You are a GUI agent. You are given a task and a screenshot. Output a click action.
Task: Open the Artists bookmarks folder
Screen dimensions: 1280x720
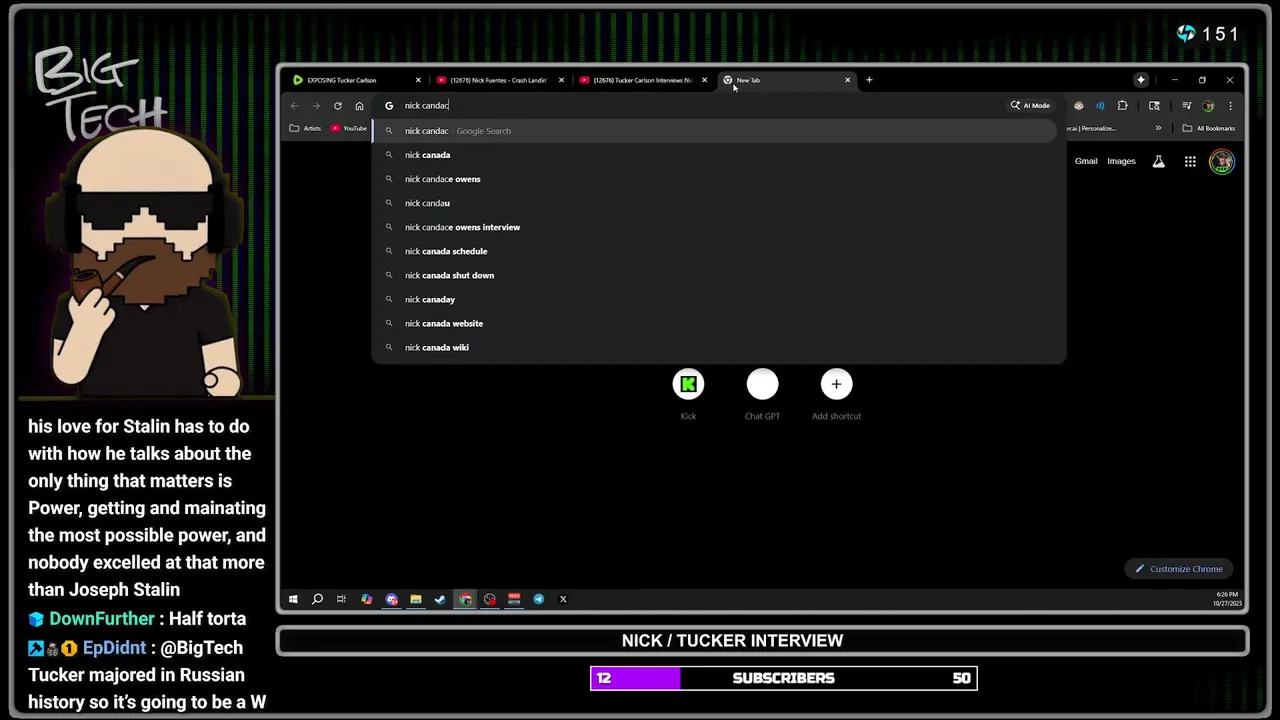[305, 128]
